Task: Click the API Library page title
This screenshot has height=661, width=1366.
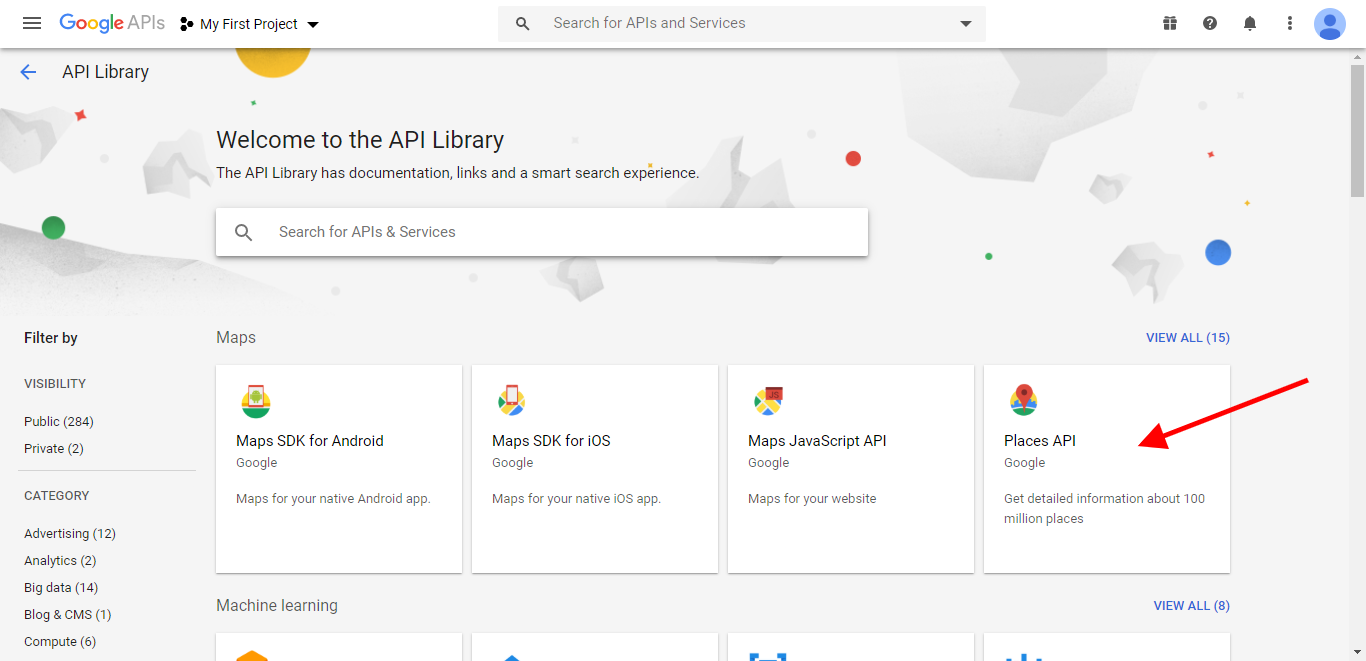Action: [106, 72]
